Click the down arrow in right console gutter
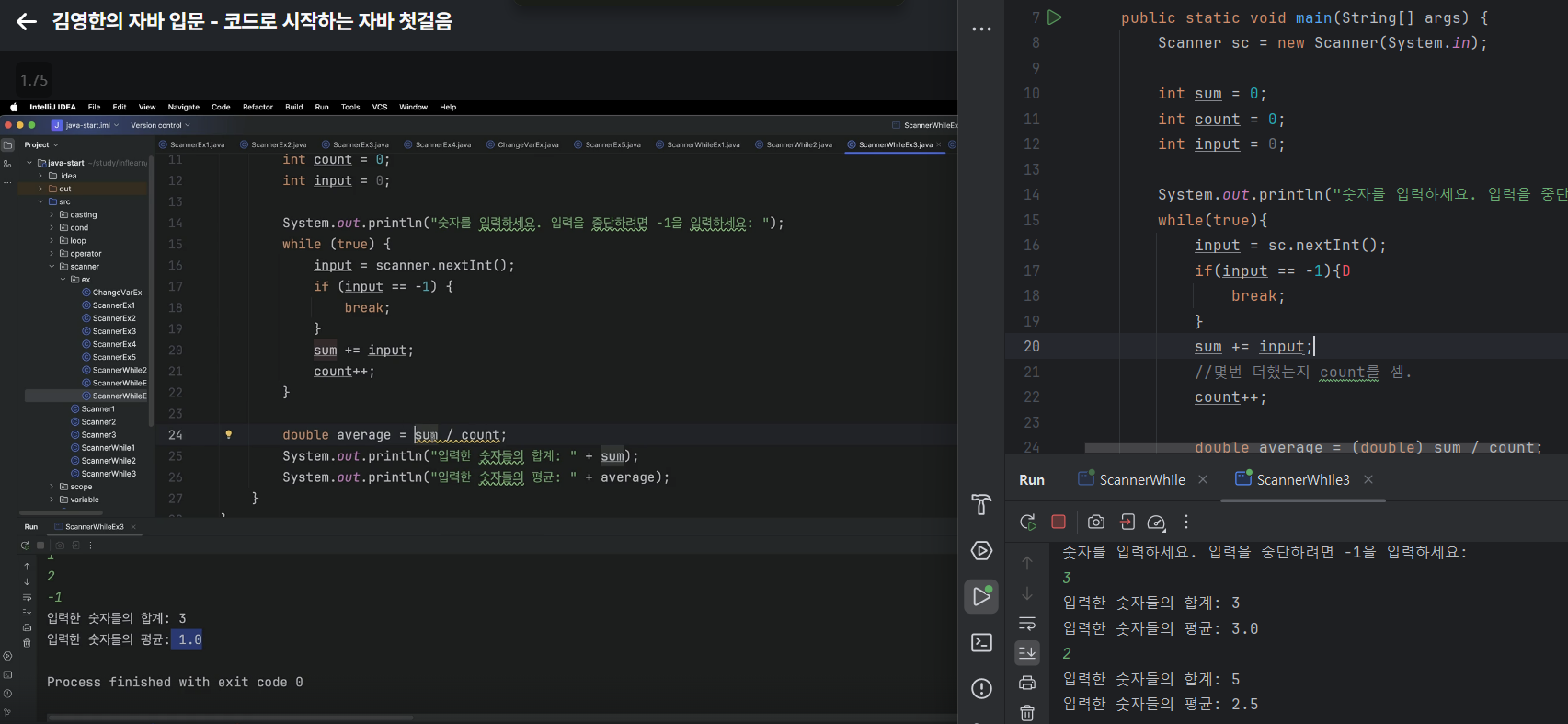 click(1027, 593)
